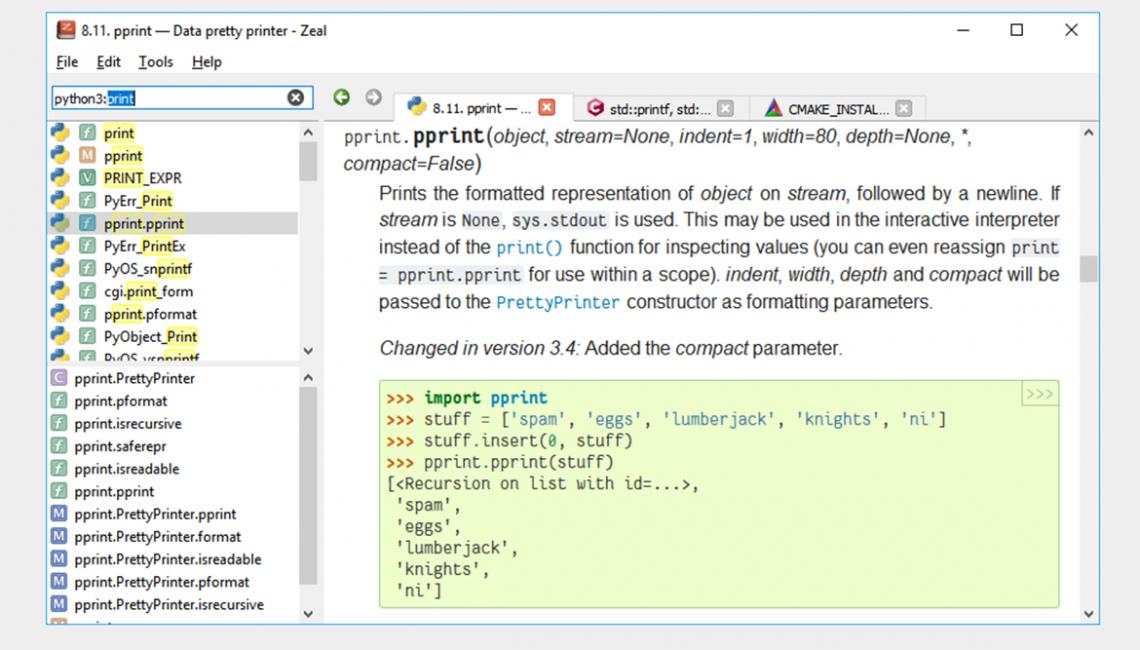Select the PyErr_Print result
This screenshot has width=1140, height=650.
click(x=173, y=201)
